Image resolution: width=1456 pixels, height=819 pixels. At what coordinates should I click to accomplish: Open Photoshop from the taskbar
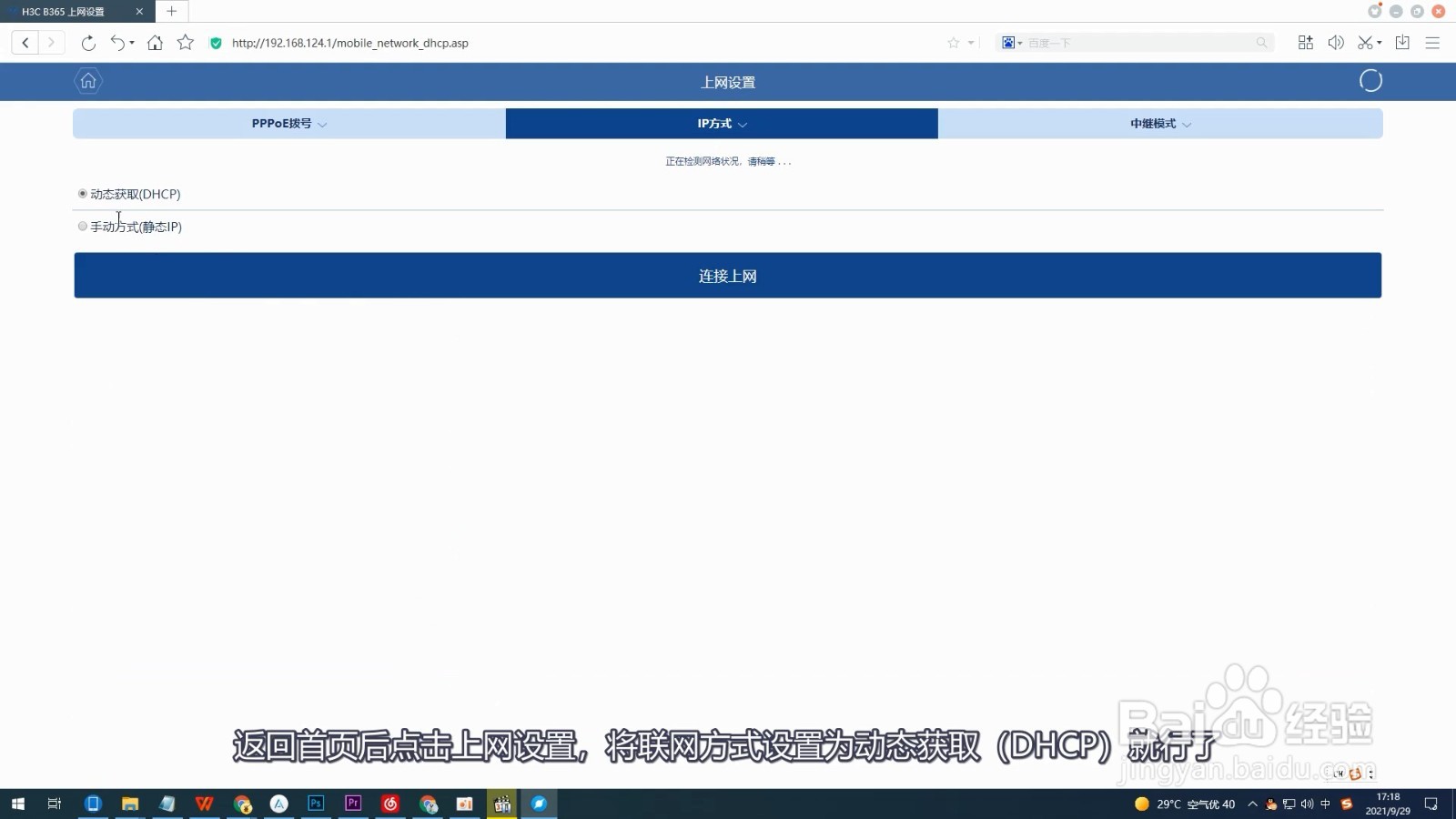[316, 804]
